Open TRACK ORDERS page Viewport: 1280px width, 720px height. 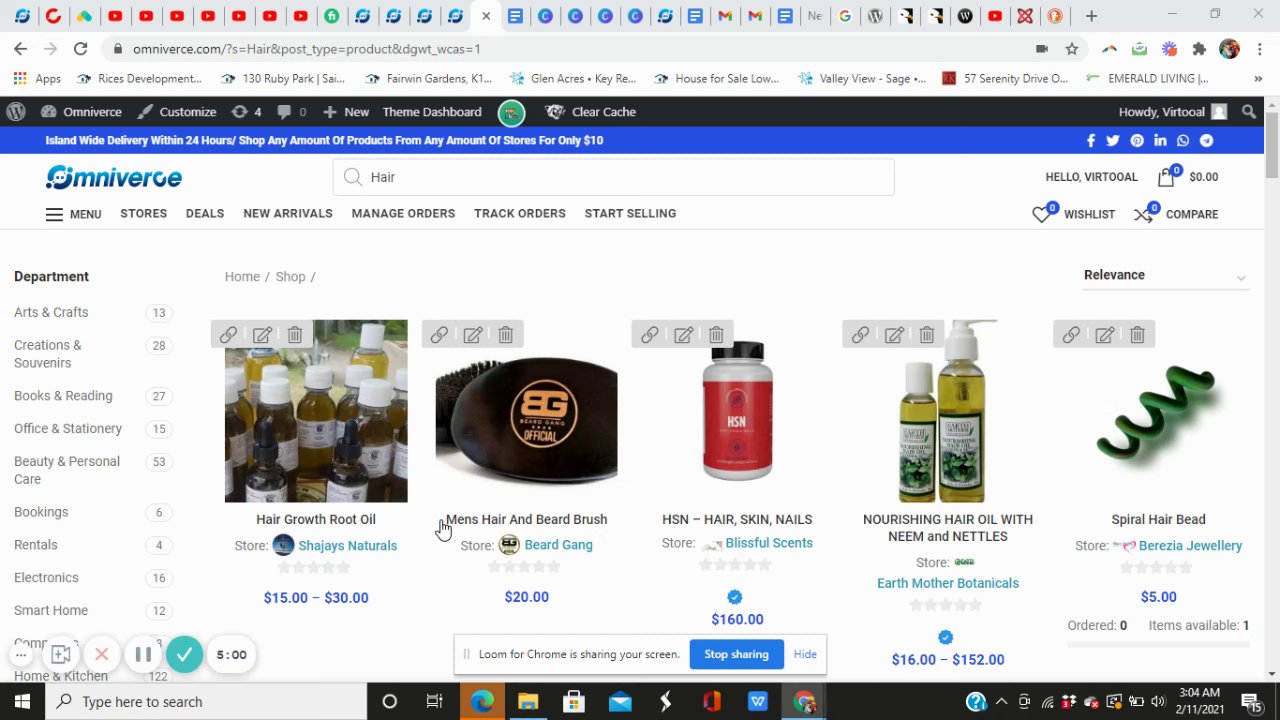tap(520, 213)
